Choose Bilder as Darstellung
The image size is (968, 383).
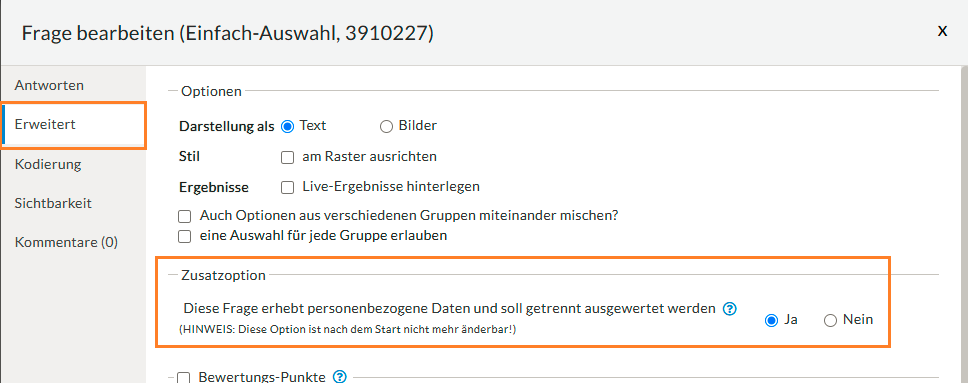(386, 127)
